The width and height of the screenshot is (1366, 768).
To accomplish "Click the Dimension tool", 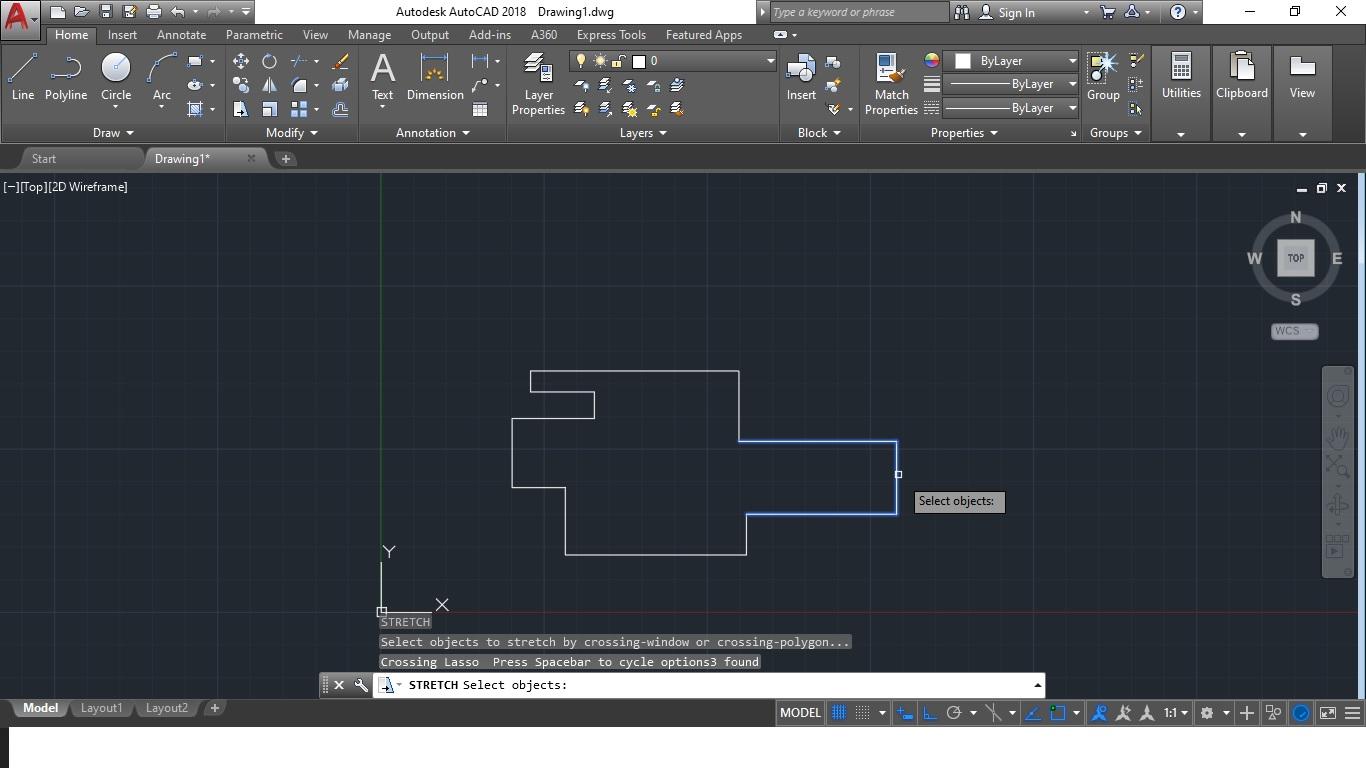I will point(435,77).
